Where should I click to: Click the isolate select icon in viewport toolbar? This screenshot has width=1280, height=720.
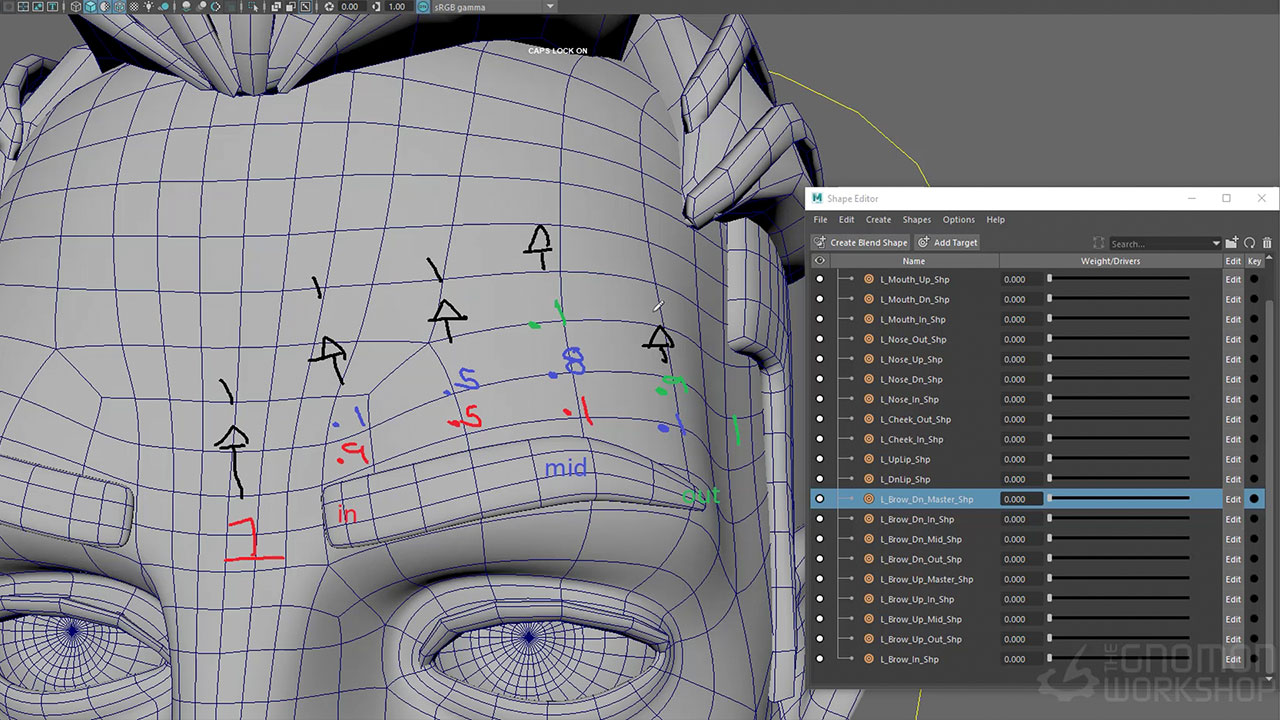pos(253,6)
